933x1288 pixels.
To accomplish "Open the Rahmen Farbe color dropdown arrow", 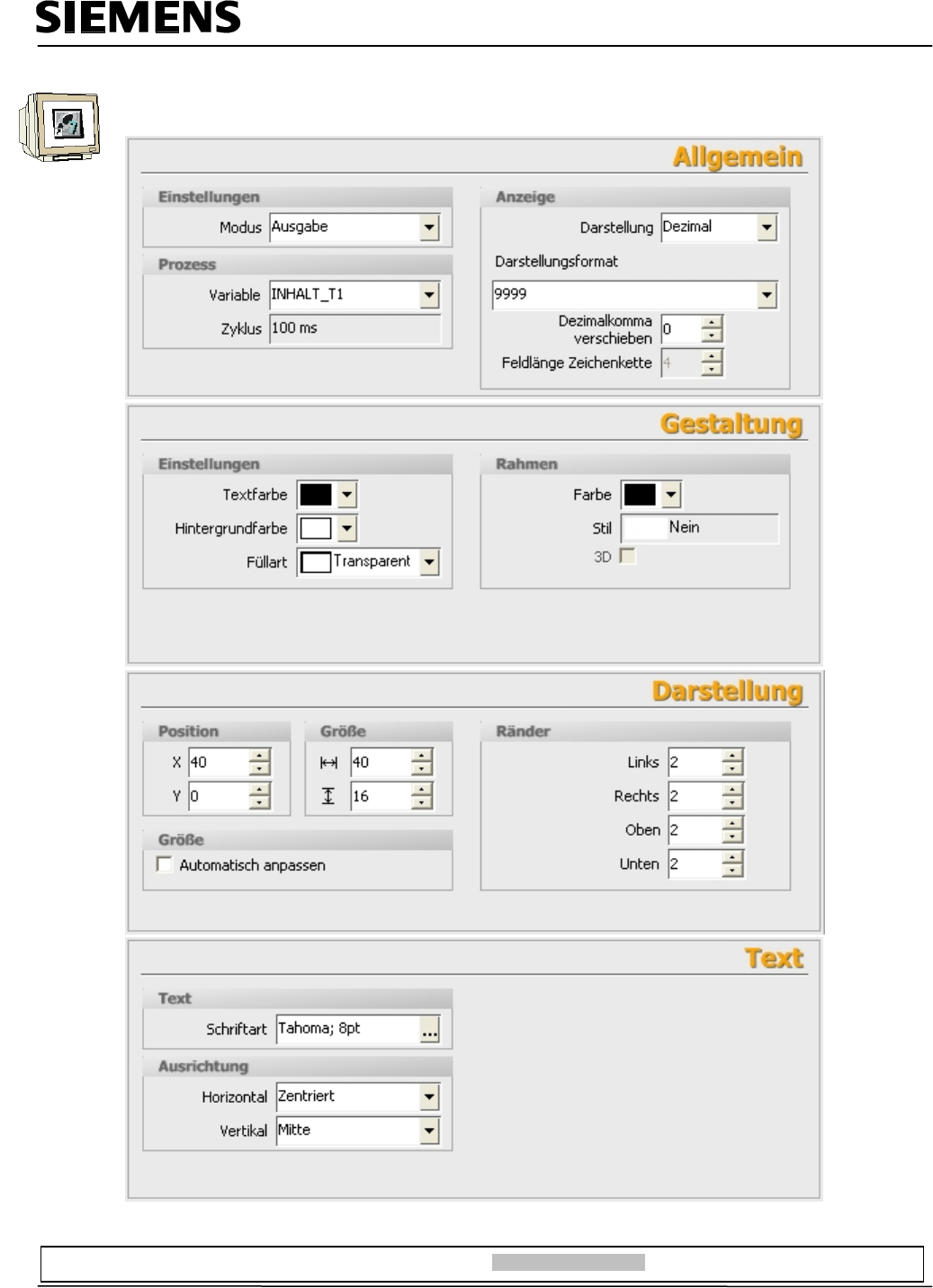I will pyautogui.click(x=671, y=495).
